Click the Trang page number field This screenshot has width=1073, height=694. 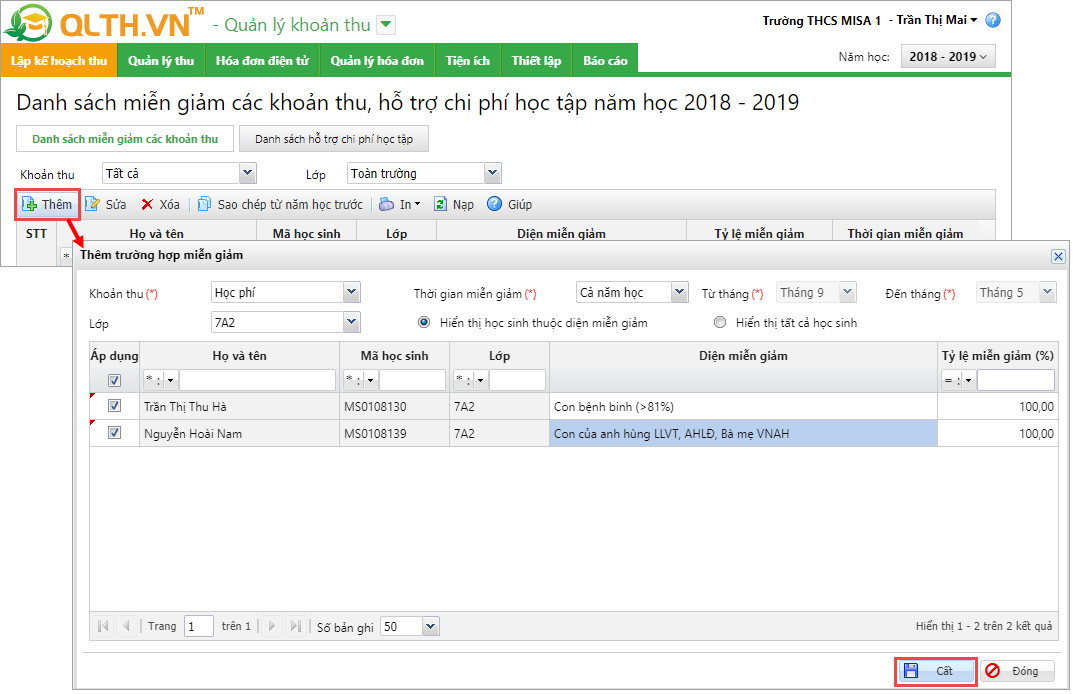198,626
